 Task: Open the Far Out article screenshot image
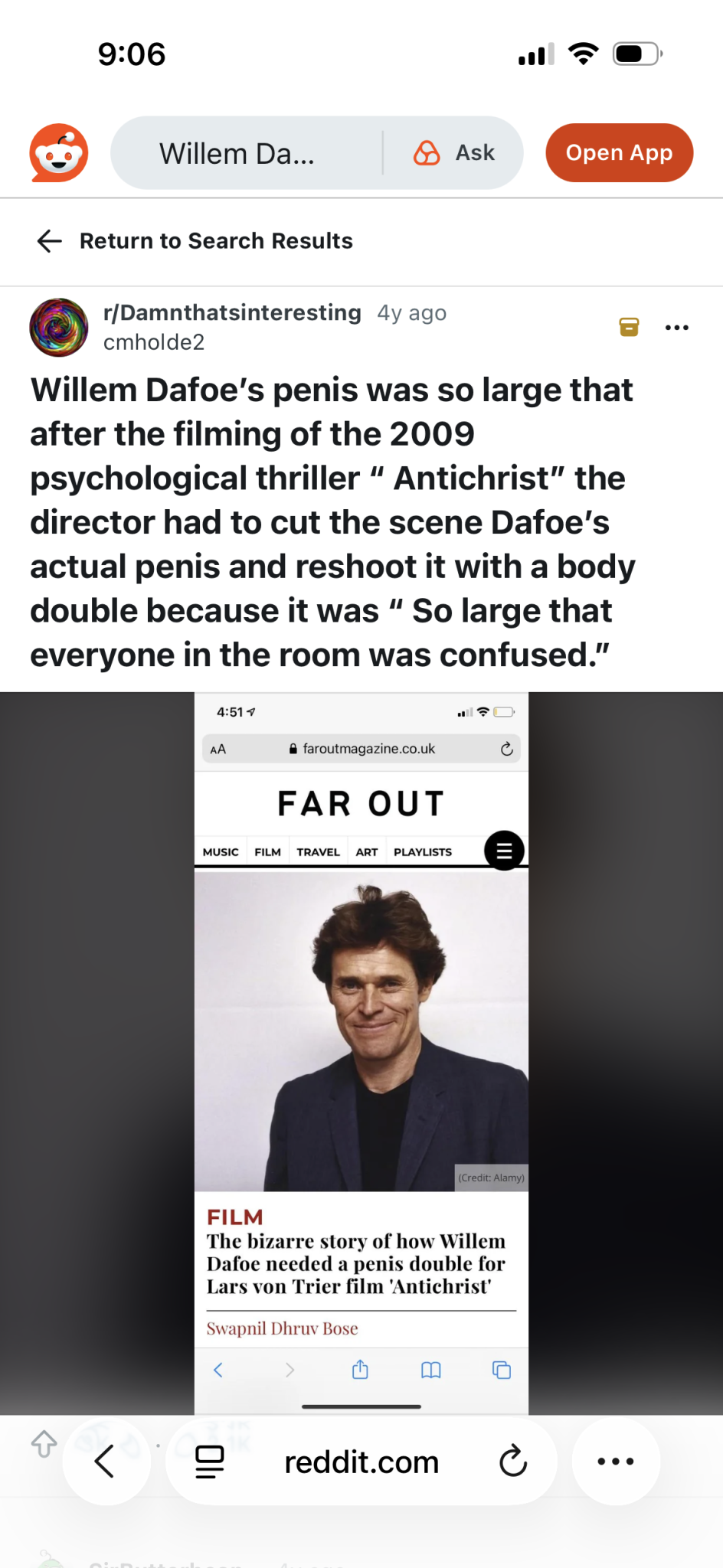coord(361,1053)
